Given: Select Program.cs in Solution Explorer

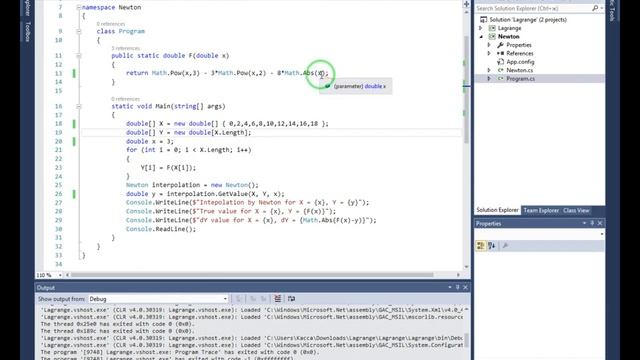Looking at the screenshot, I should [x=521, y=79].
